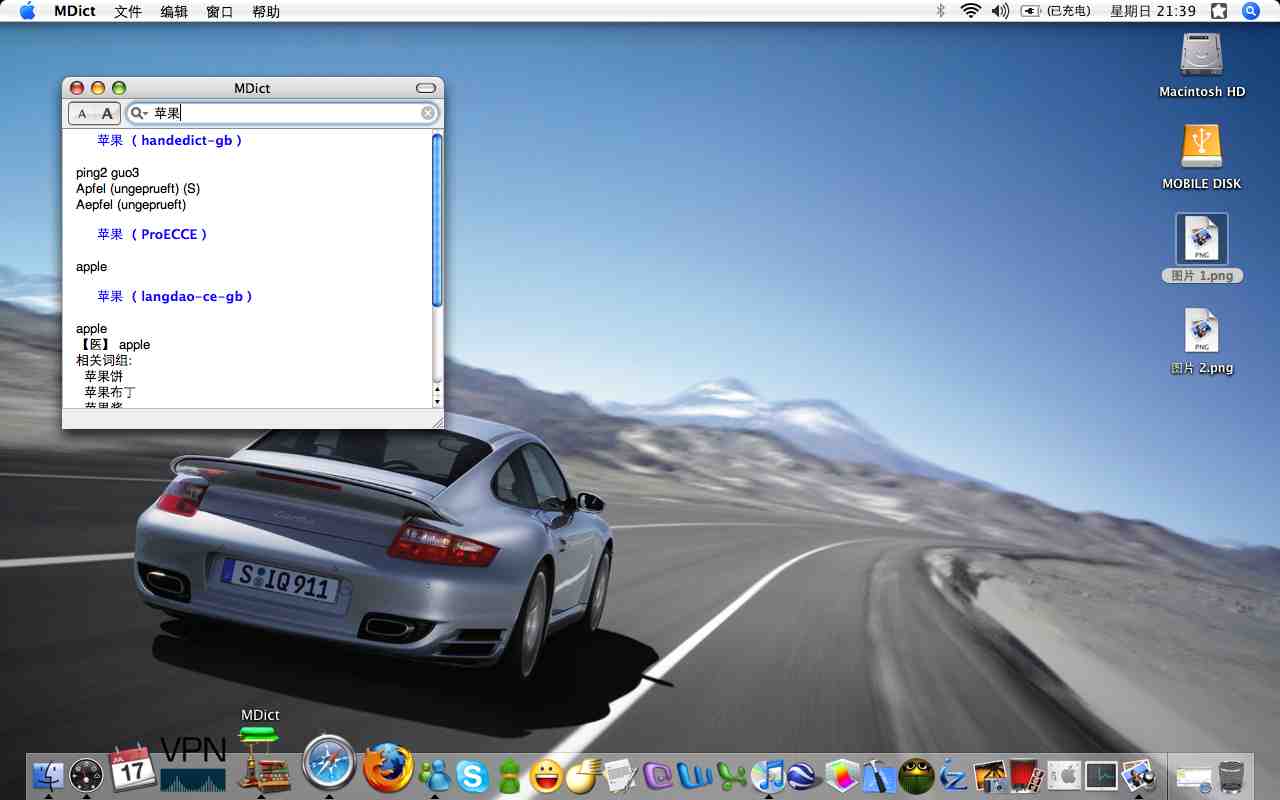The width and height of the screenshot is (1280, 800).
Task: Open the handedict-gb dictionary heading link
Action: [170, 141]
